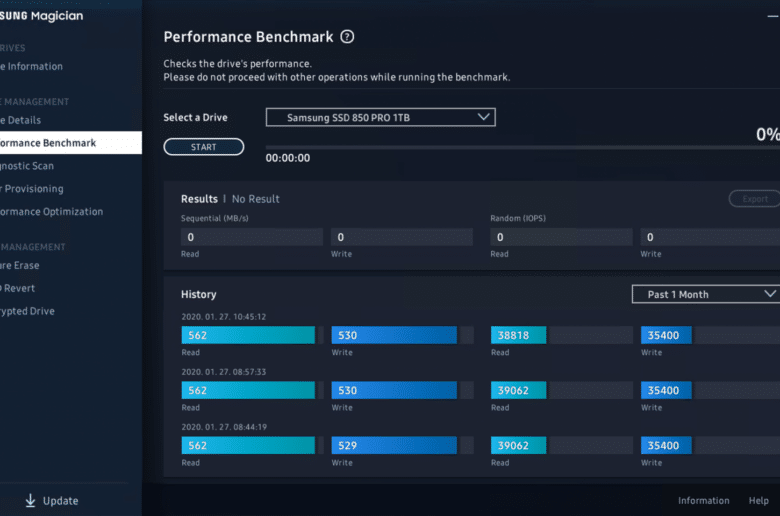Click sequential read bar 562 at 10:45:12
This screenshot has width=780, height=516.
(x=248, y=335)
